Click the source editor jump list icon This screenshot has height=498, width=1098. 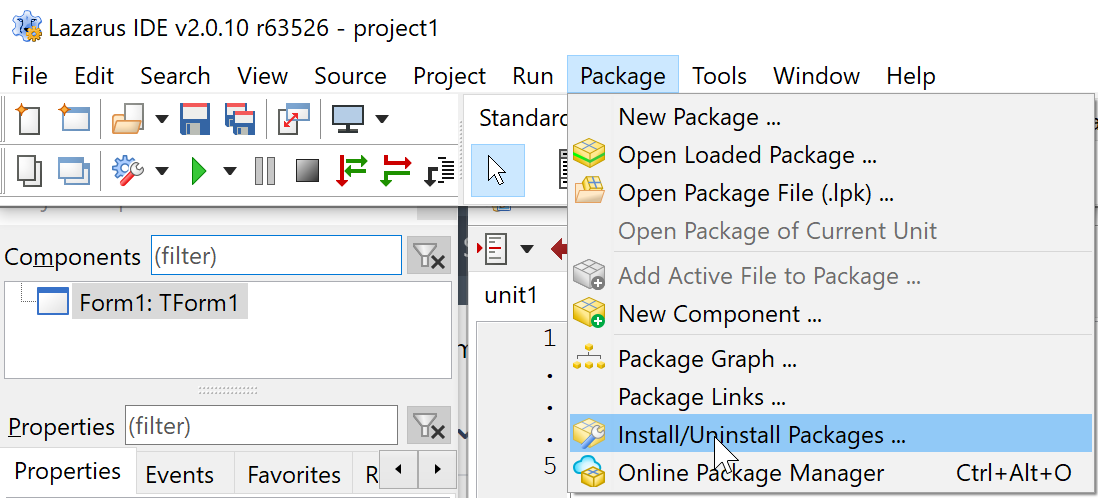click(x=494, y=248)
